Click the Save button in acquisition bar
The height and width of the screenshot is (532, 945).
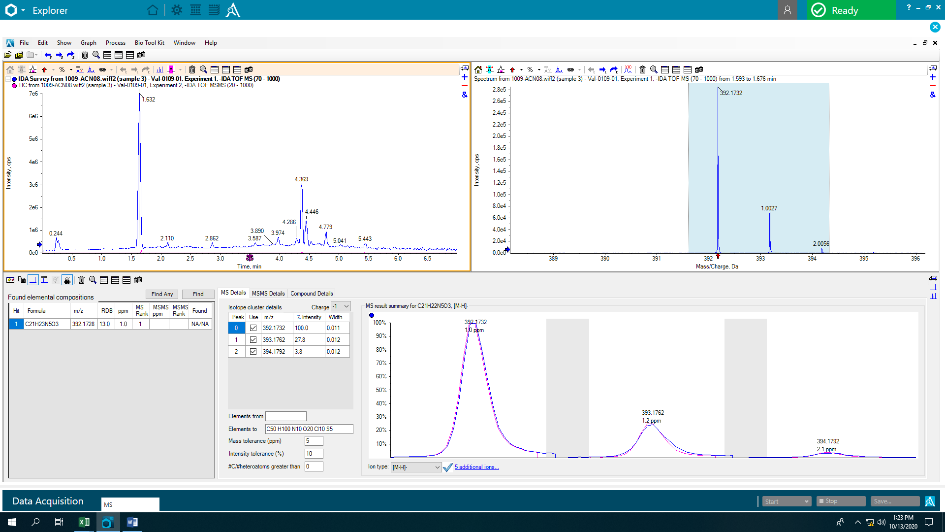tap(894, 501)
